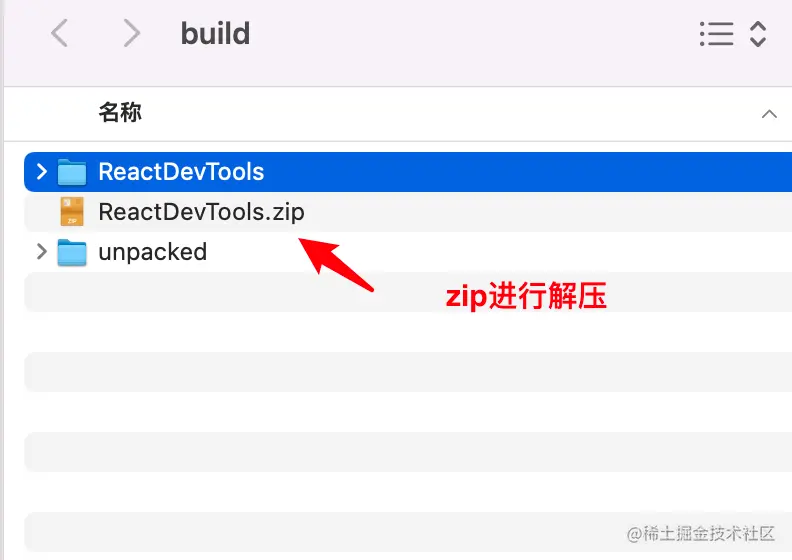This screenshot has width=792, height=560.
Task: Click the first empty row below unpacked
Action: tap(400, 292)
